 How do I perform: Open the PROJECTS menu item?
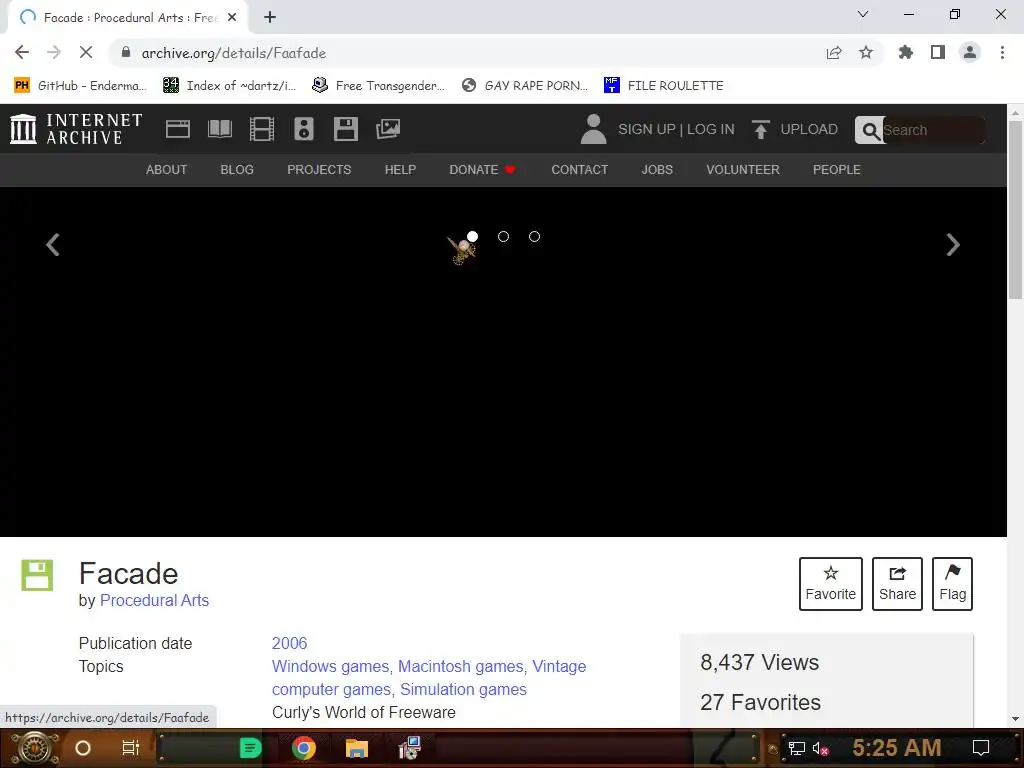point(319,170)
